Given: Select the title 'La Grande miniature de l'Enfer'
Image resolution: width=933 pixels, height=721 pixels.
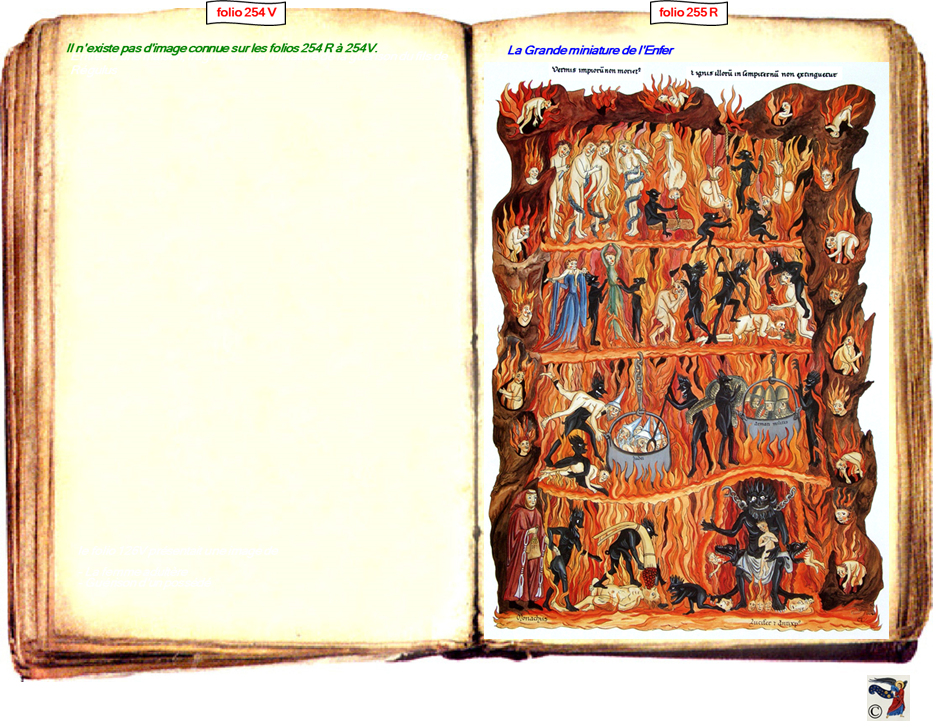Looking at the screenshot, I should tap(590, 51).
